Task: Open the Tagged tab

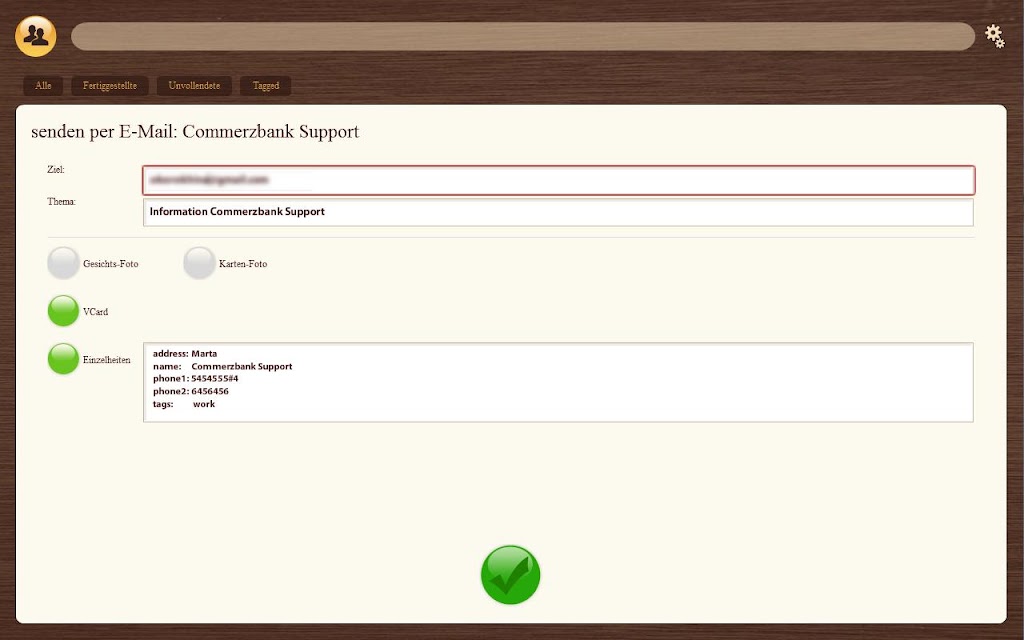Action: click(x=266, y=86)
